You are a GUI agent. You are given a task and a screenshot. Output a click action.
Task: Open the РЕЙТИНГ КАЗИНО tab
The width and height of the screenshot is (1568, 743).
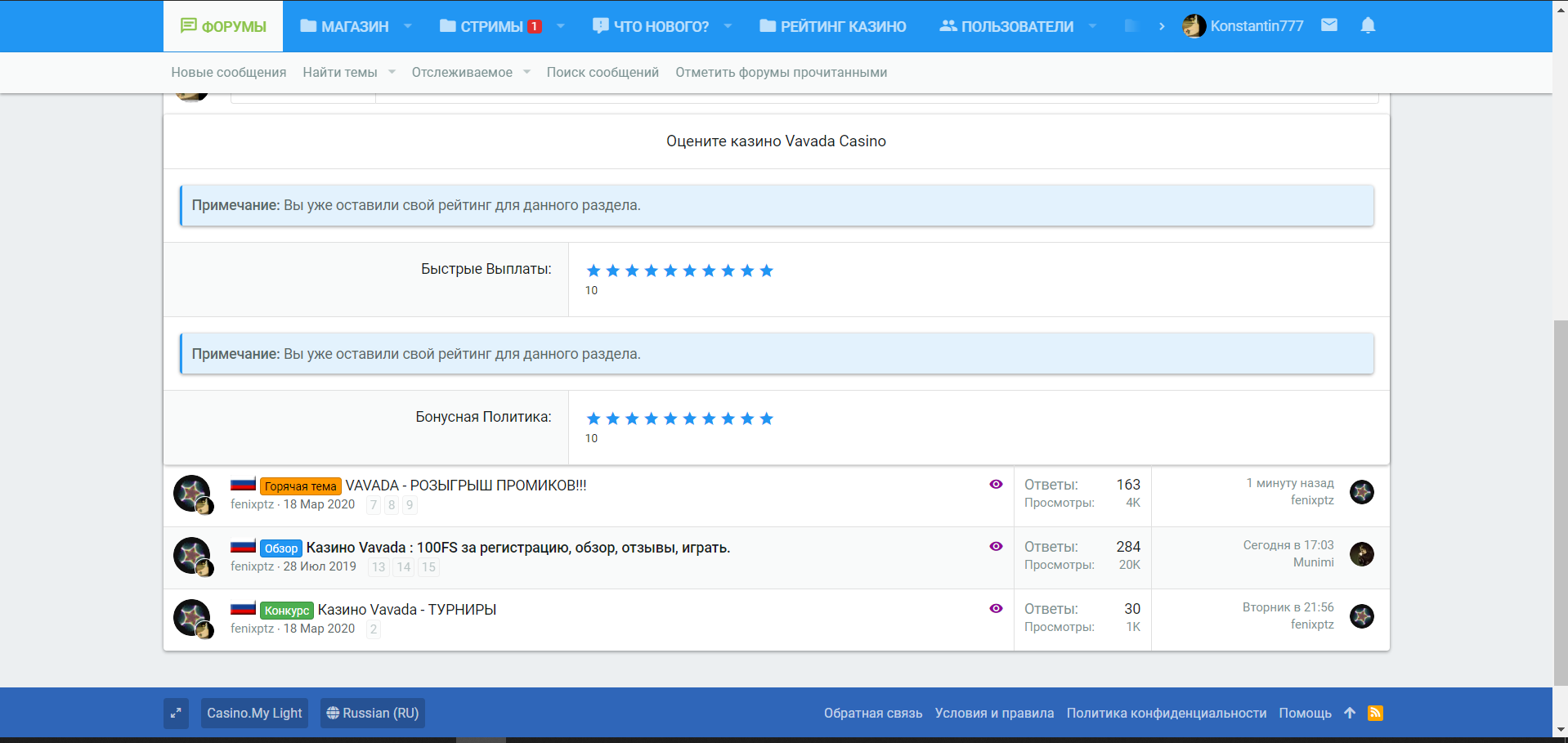coord(833,26)
